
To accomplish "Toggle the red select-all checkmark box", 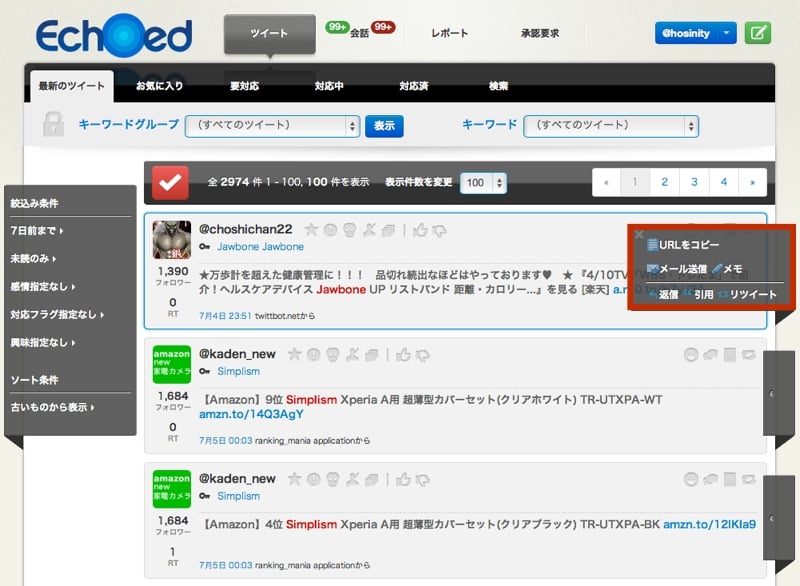I will point(170,183).
